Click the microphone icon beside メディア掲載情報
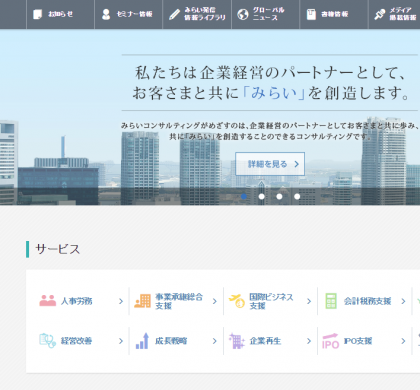The width and height of the screenshot is (420, 390). click(379, 14)
